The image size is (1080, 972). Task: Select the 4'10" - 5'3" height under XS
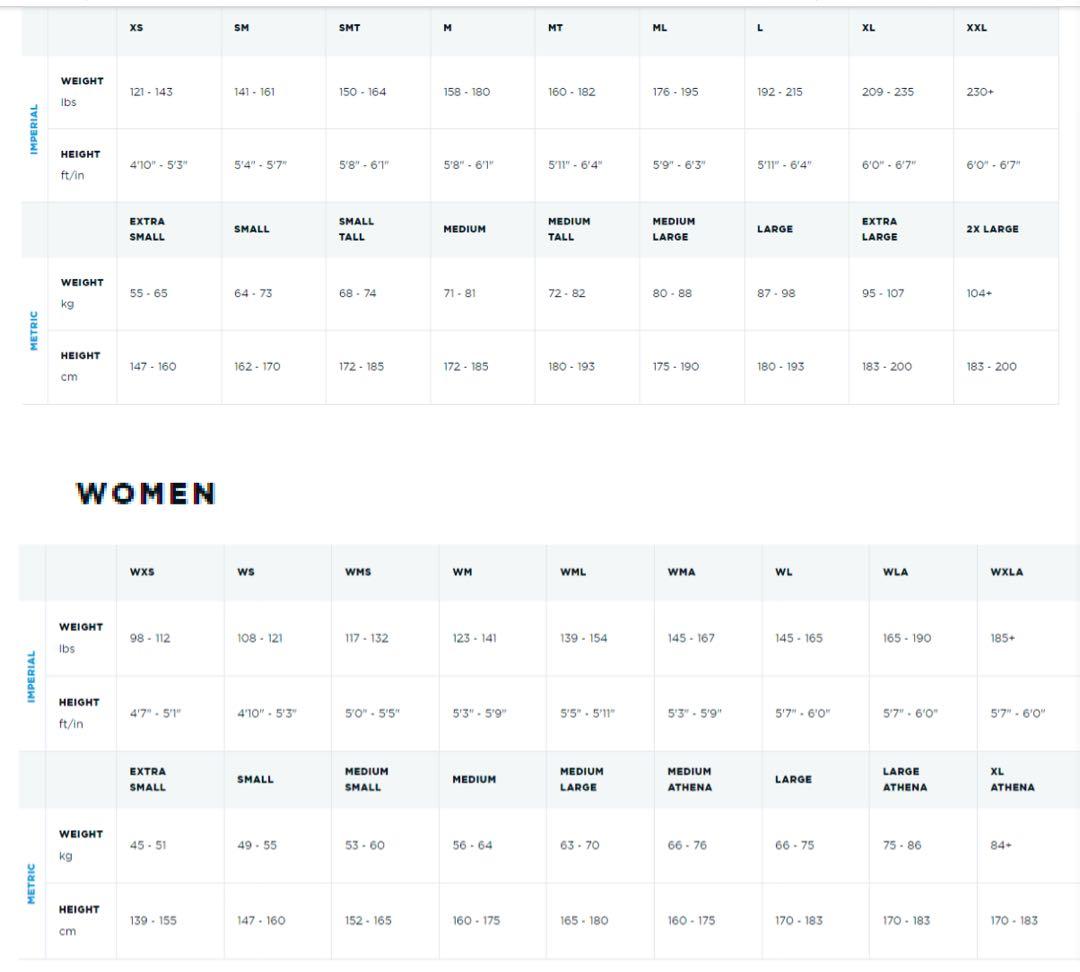158,165
